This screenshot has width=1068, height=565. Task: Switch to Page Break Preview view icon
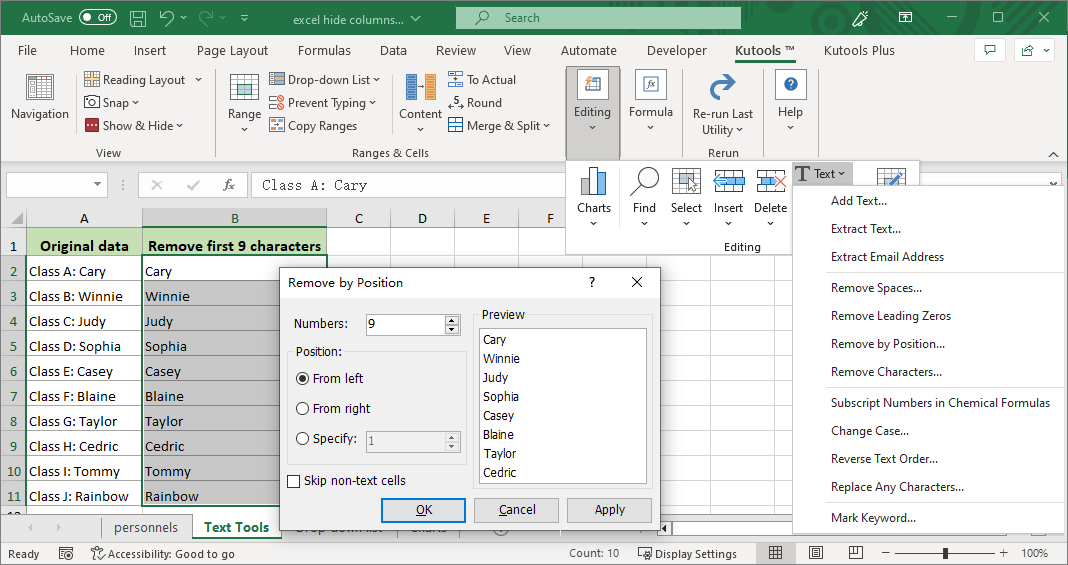(x=855, y=553)
